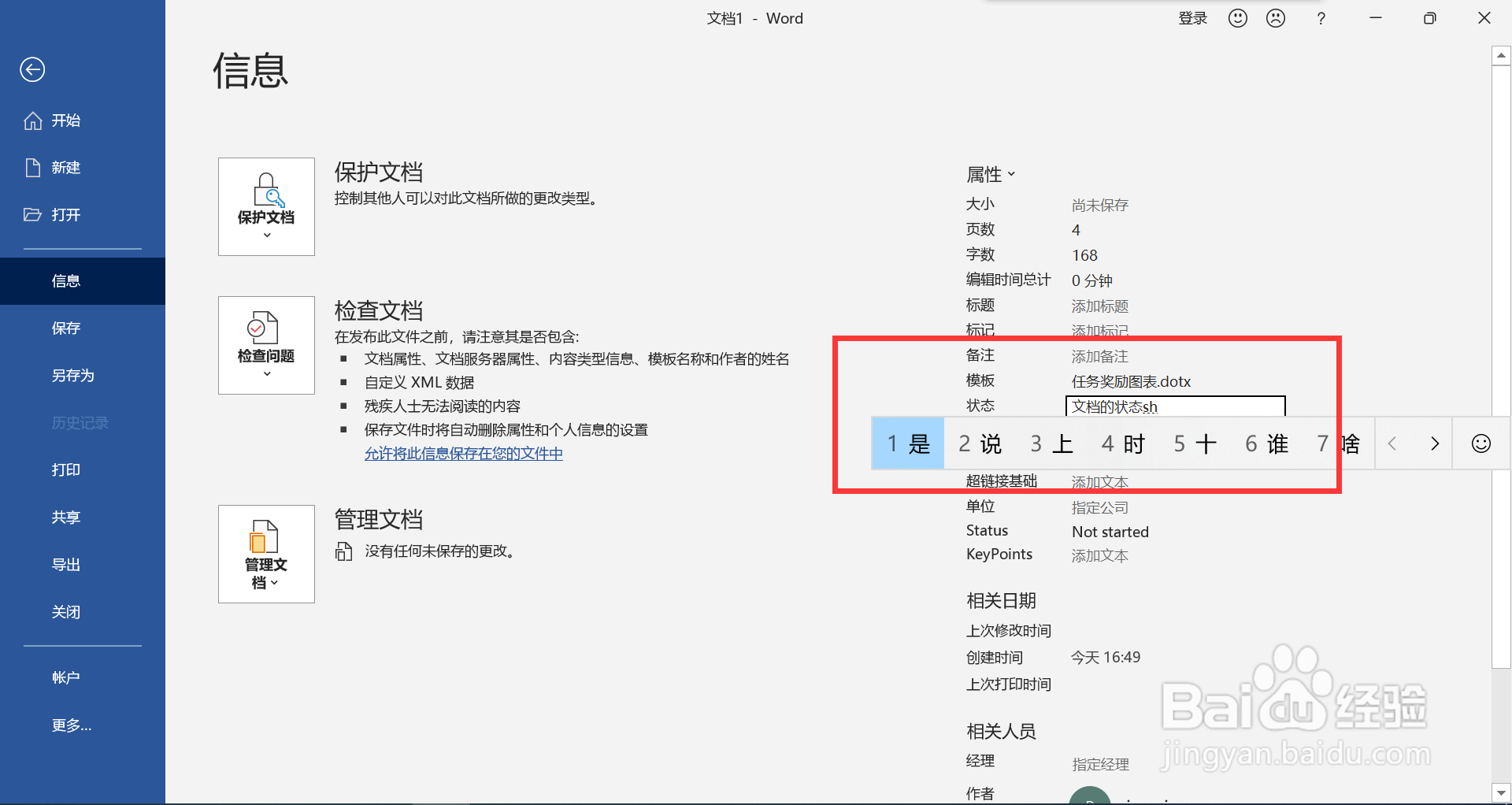Screen dimensions: 1512x805
Task: Choose IME candidate 3 上
Action: 1051,443
